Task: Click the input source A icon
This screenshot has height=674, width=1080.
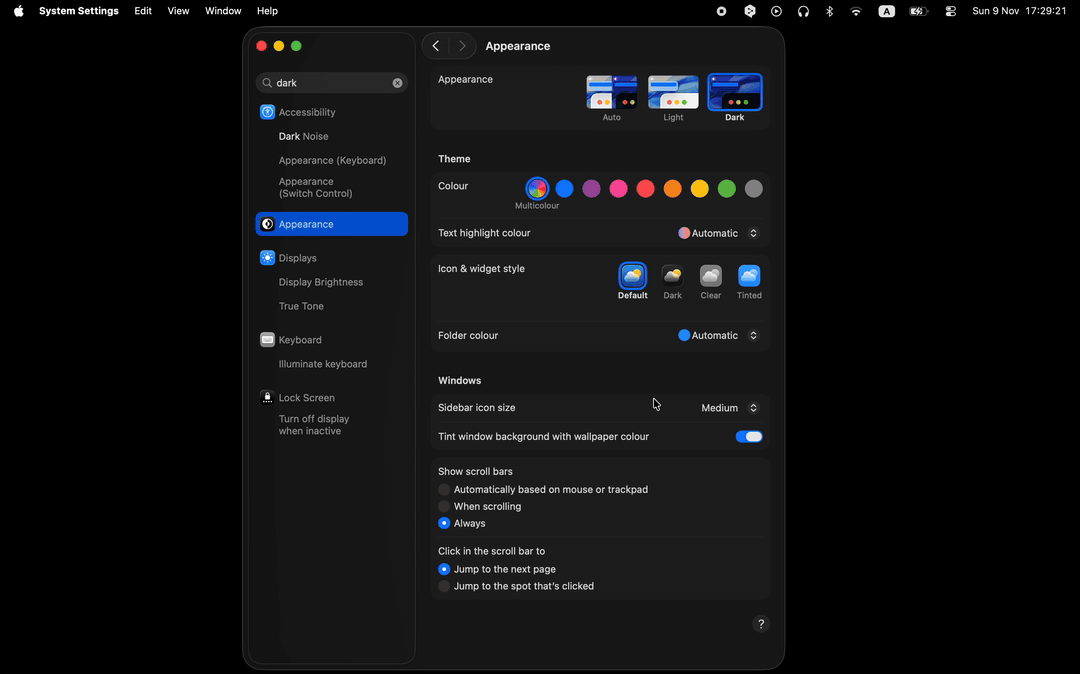Action: [886, 11]
